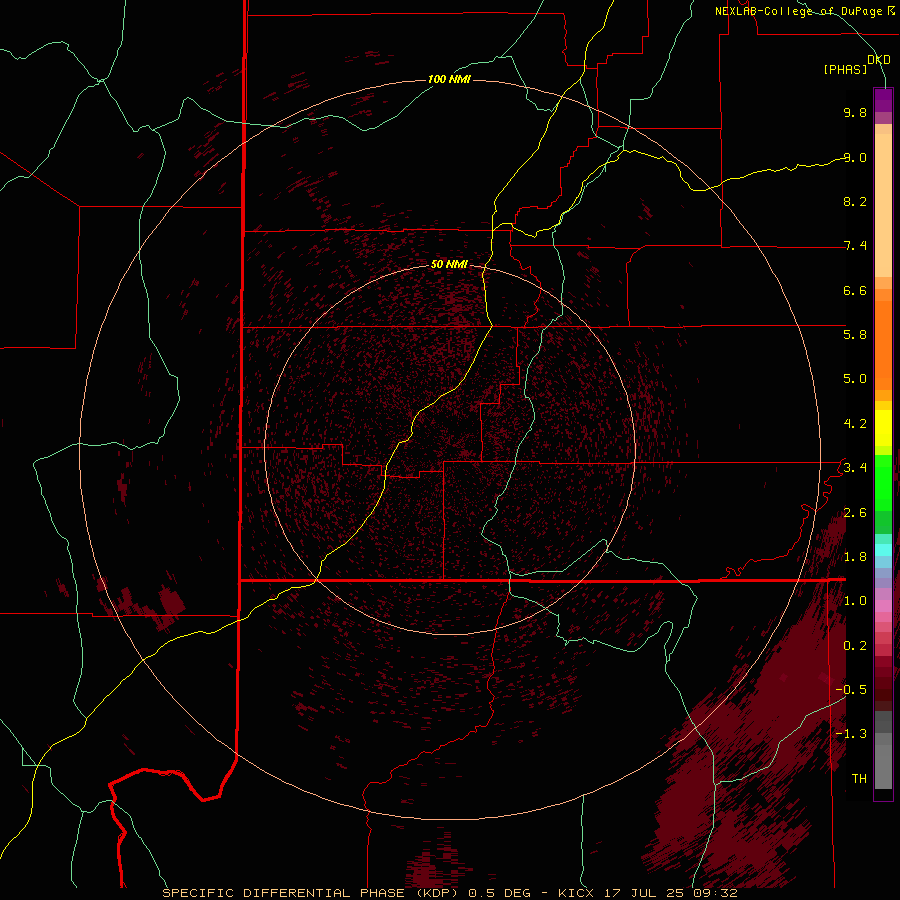This screenshot has height=900, width=900.
Task: Click the 7.4 value on the color scale
Action: pyautogui.click(x=855, y=246)
